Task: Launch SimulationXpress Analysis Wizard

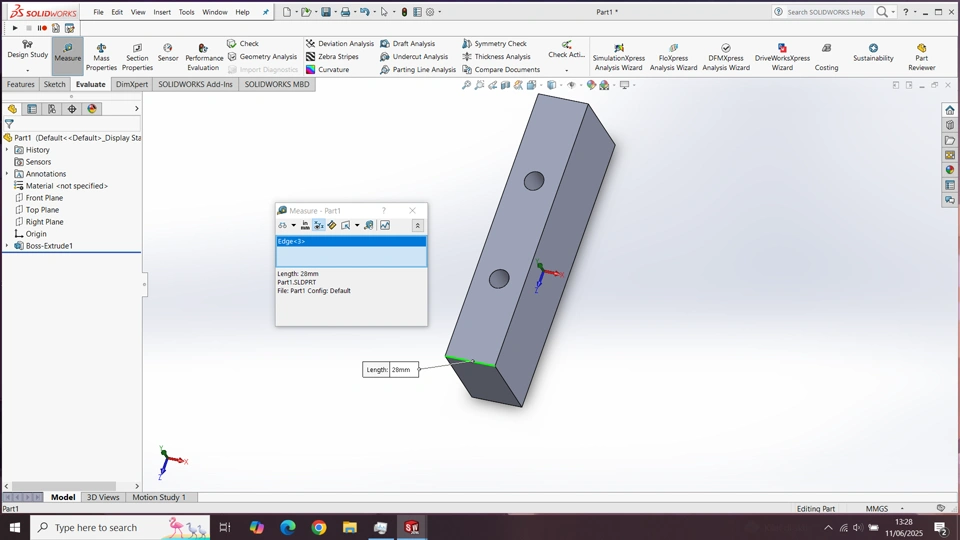Action: [x=618, y=57]
